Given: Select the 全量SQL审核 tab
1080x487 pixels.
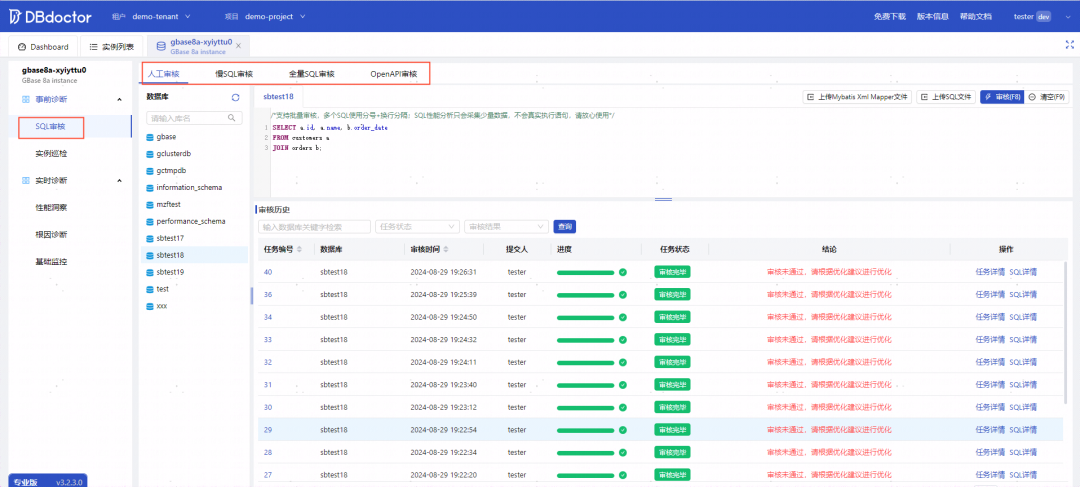Looking at the screenshot, I should [312, 74].
